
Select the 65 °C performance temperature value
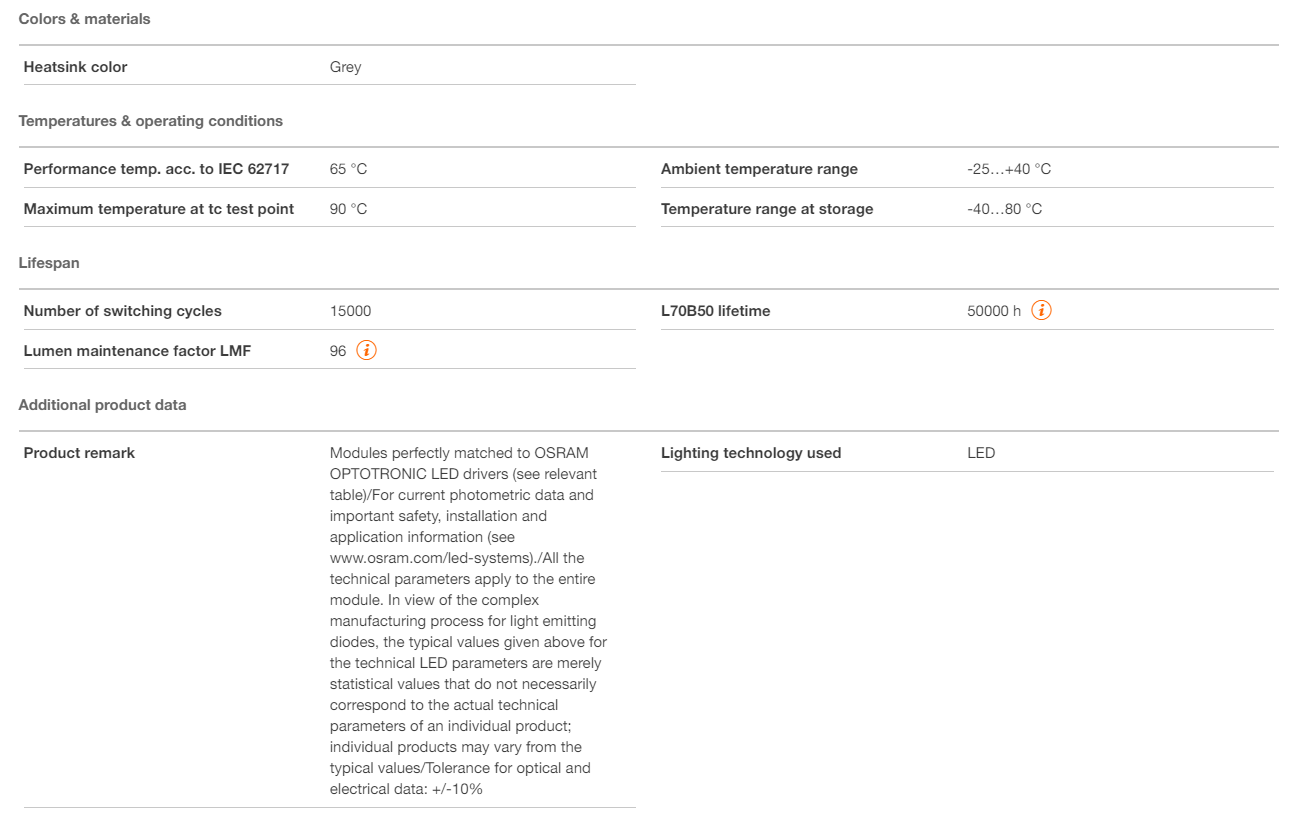(x=348, y=169)
